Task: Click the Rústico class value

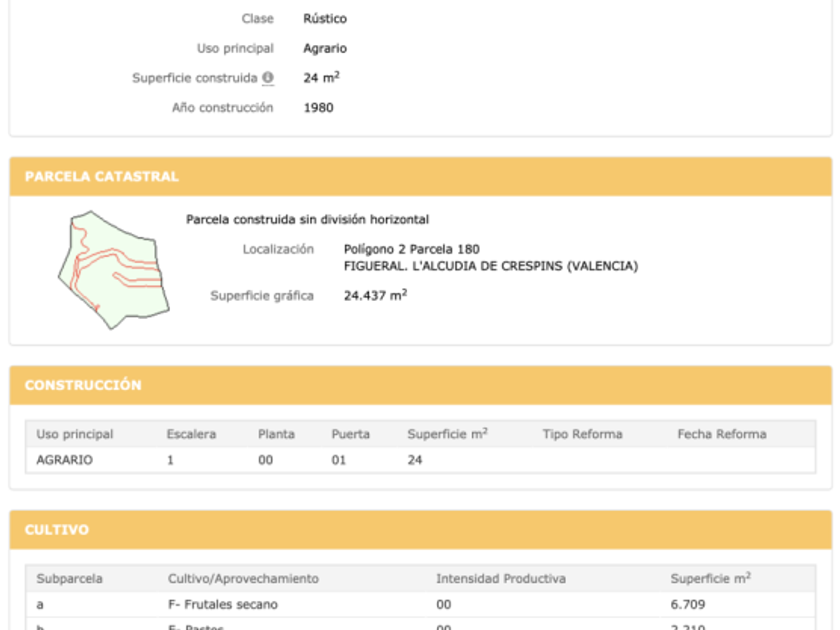Action: point(325,18)
